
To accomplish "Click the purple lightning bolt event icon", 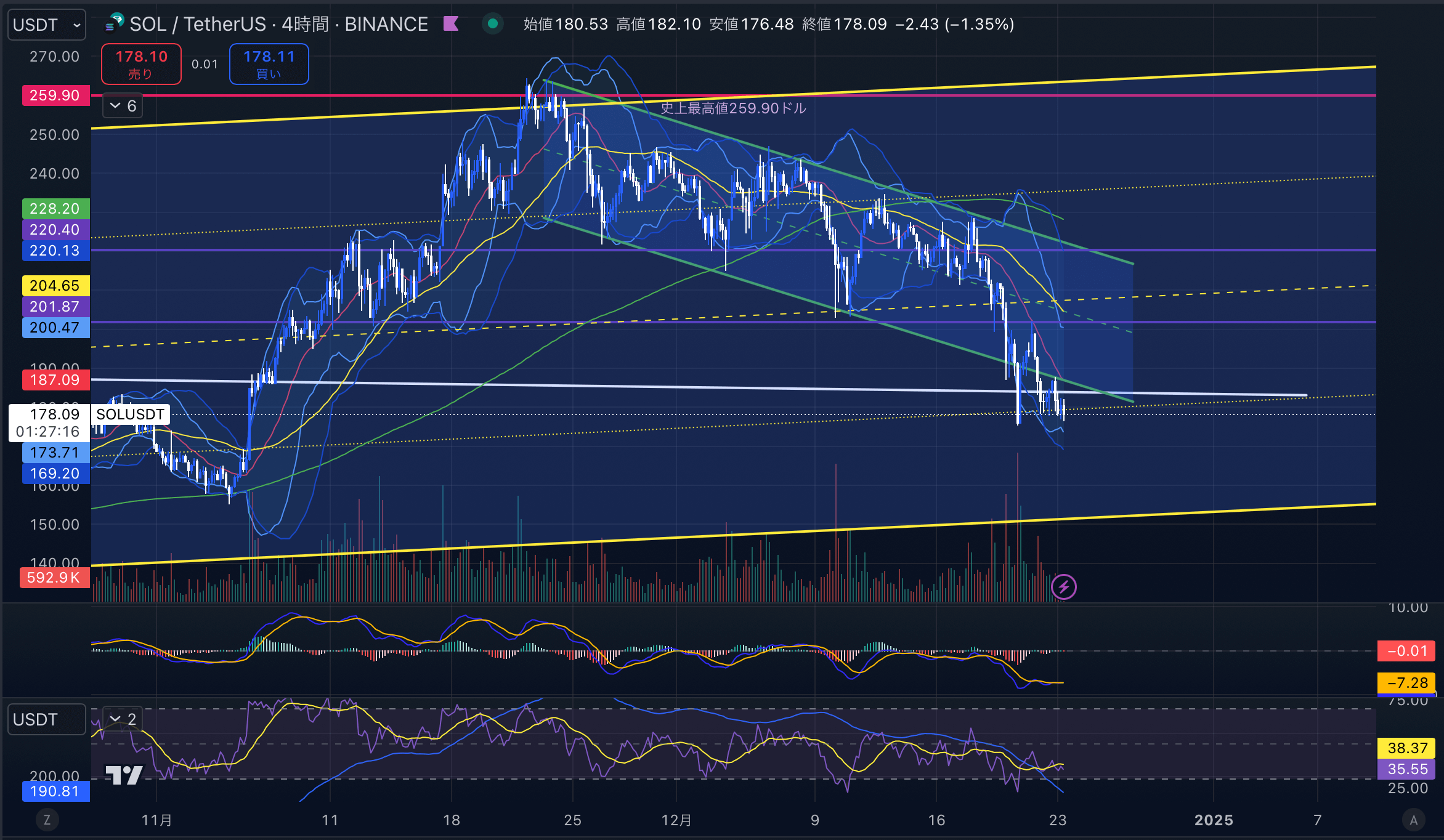I will pyautogui.click(x=1064, y=587).
